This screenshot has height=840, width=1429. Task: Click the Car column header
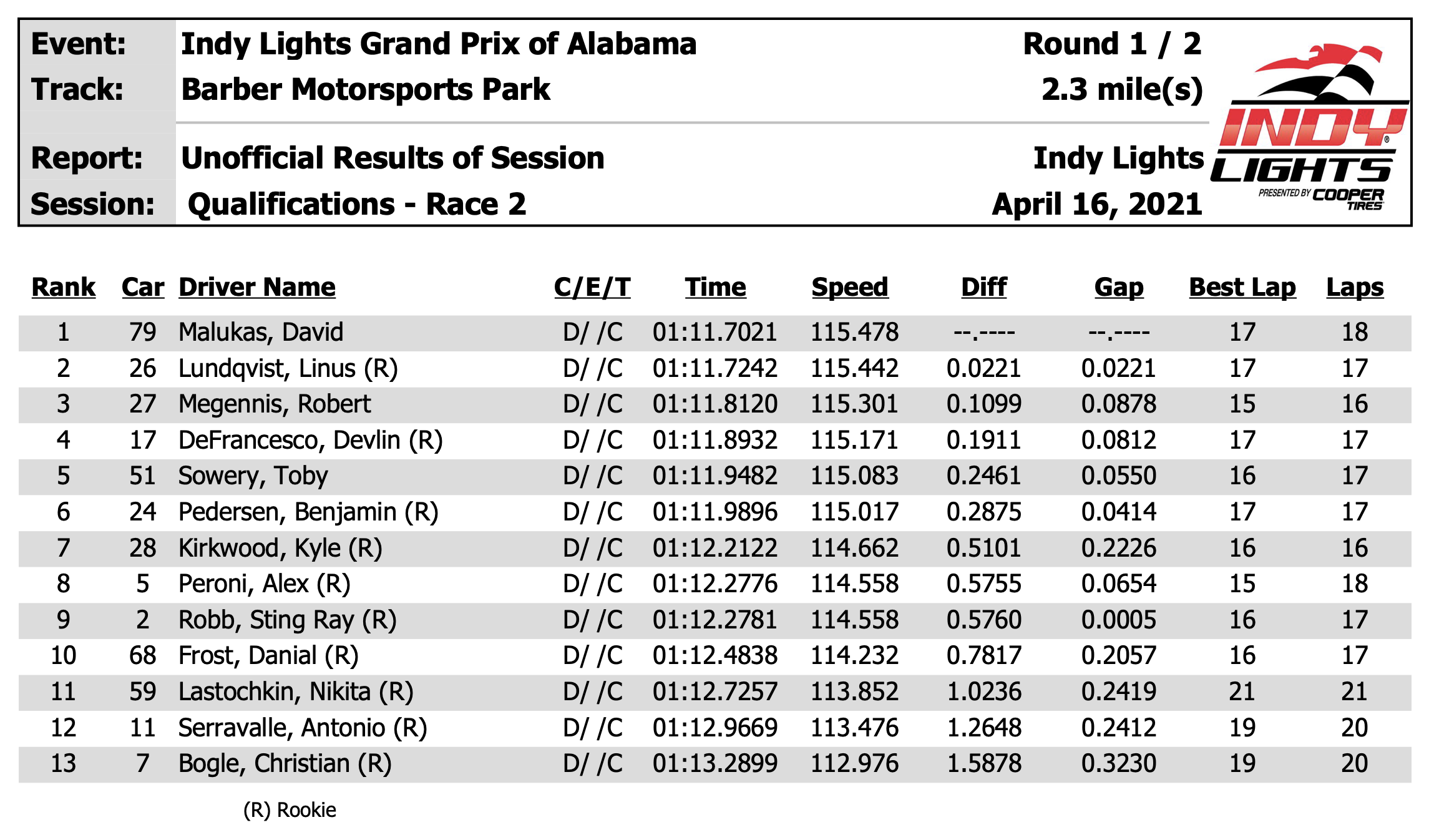143,288
